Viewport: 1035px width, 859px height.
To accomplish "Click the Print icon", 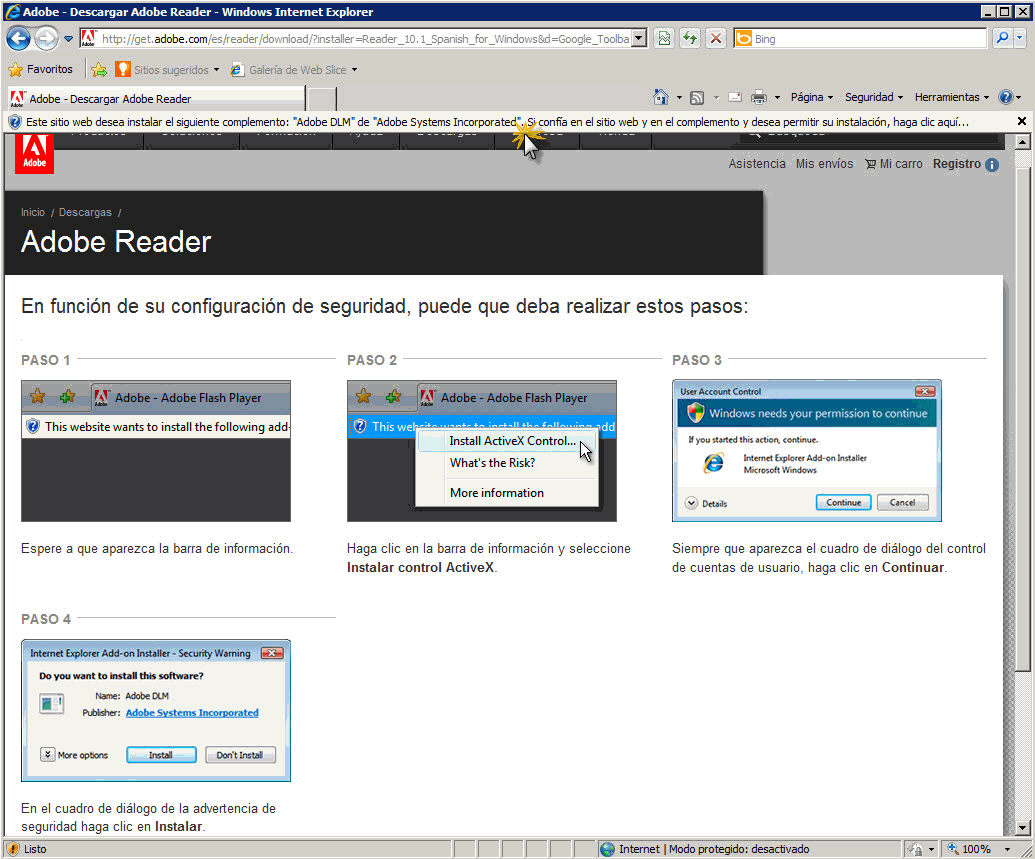I will (759, 98).
